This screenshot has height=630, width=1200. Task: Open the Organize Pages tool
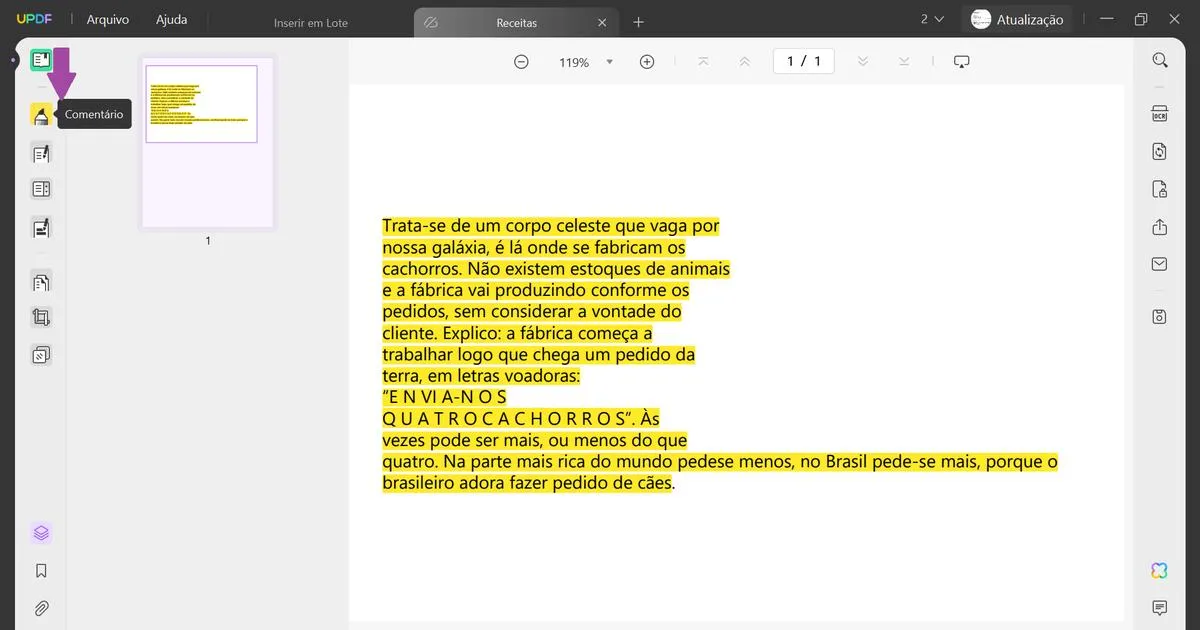click(x=40, y=281)
